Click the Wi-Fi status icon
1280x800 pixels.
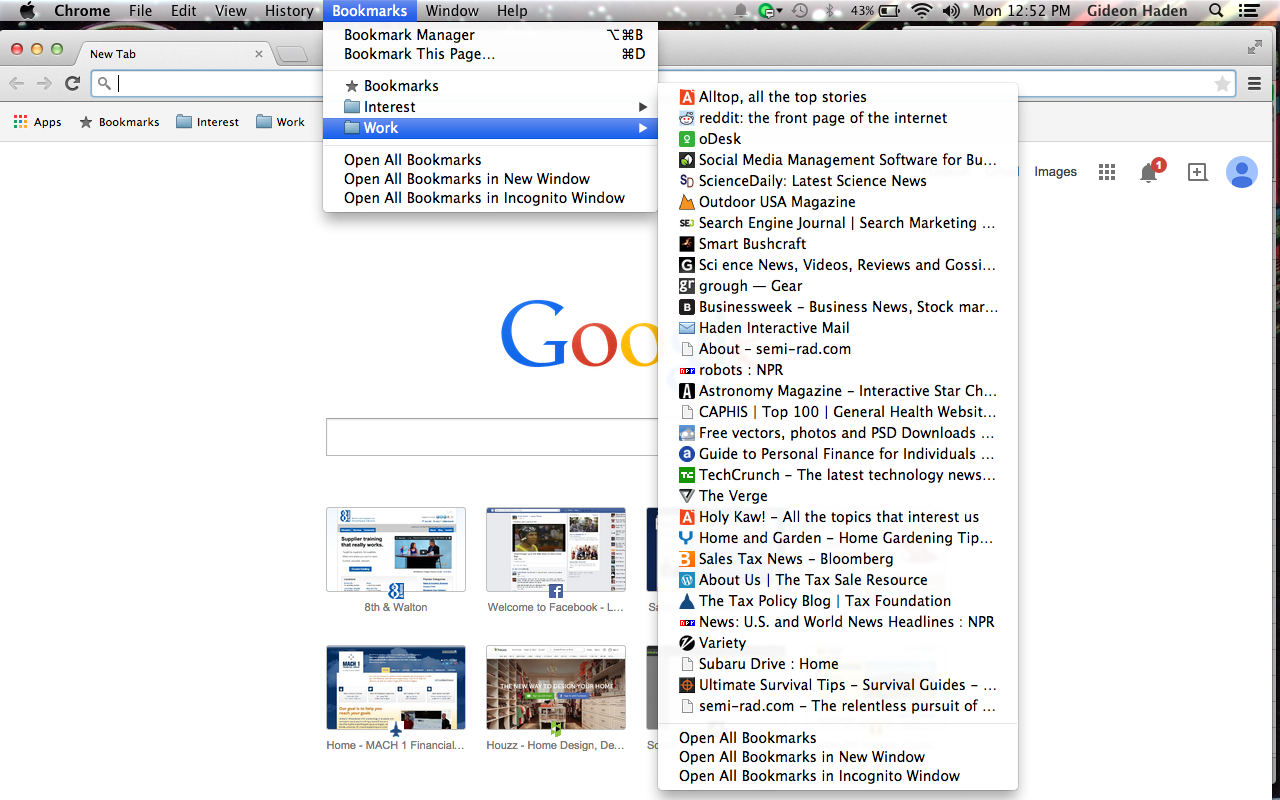click(x=921, y=11)
